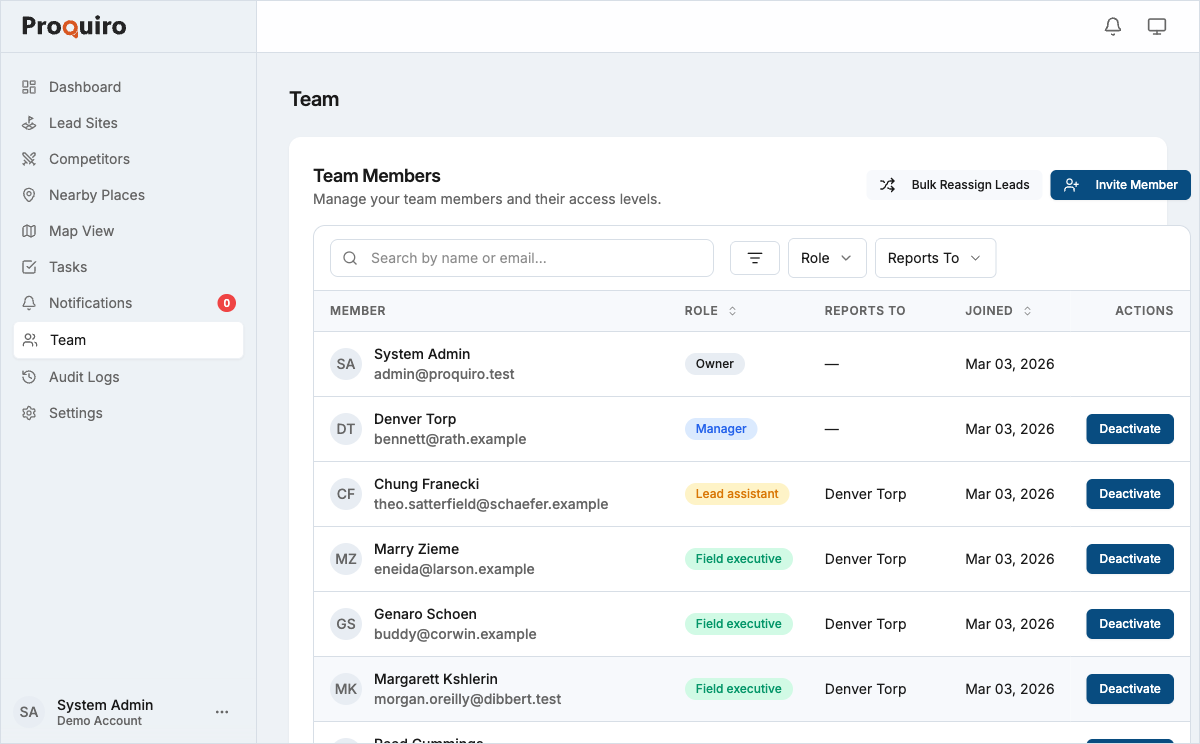Open the notification bell in the top bar

1112,26
